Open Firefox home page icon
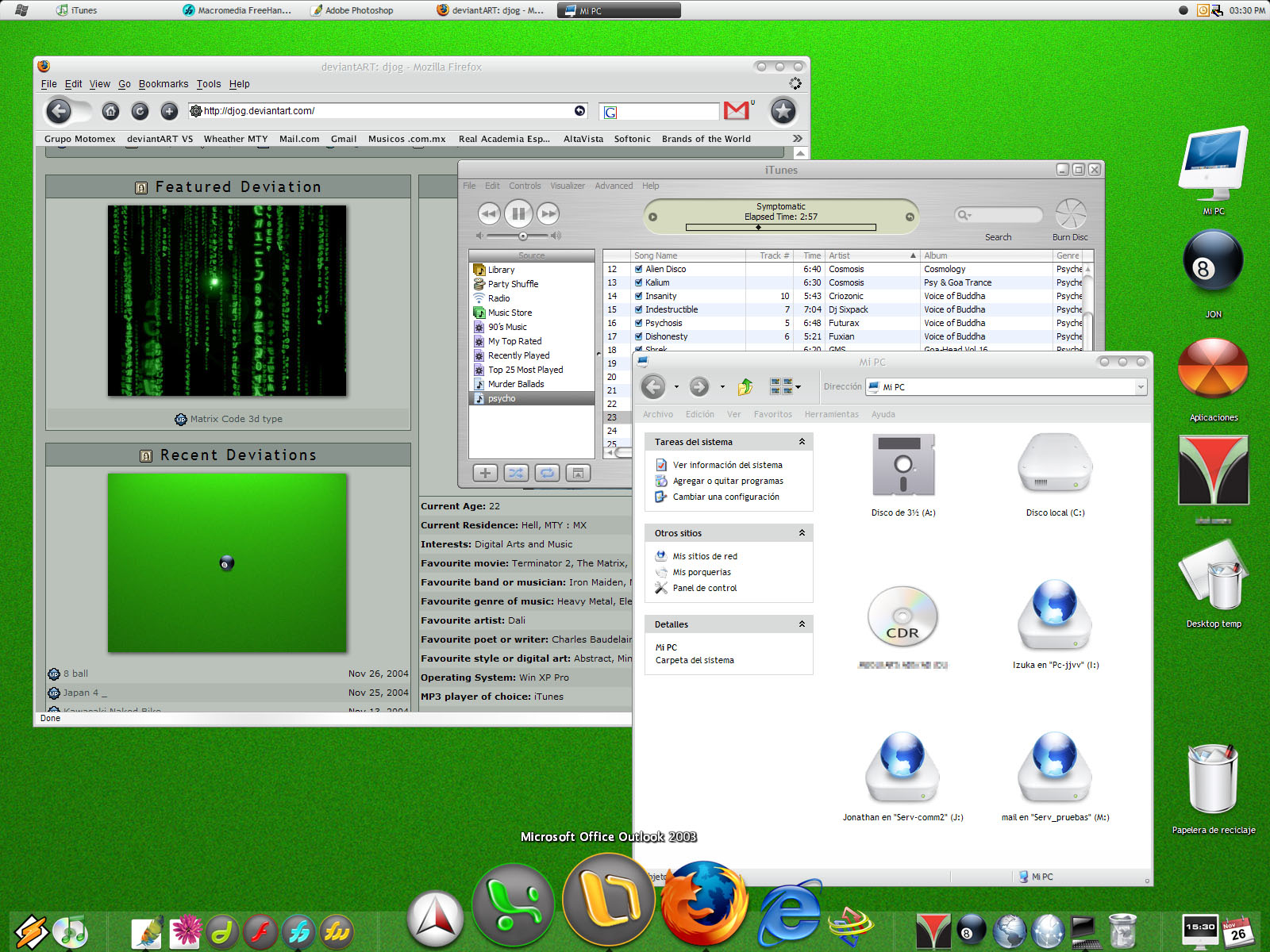This screenshot has width=1270, height=952. (x=110, y=111)
